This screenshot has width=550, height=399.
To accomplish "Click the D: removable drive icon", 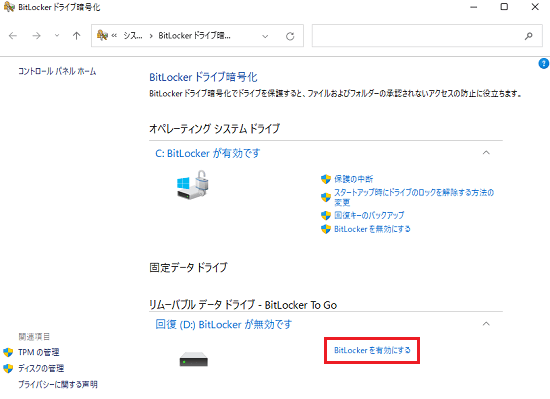I will click(x=194, y=359).
